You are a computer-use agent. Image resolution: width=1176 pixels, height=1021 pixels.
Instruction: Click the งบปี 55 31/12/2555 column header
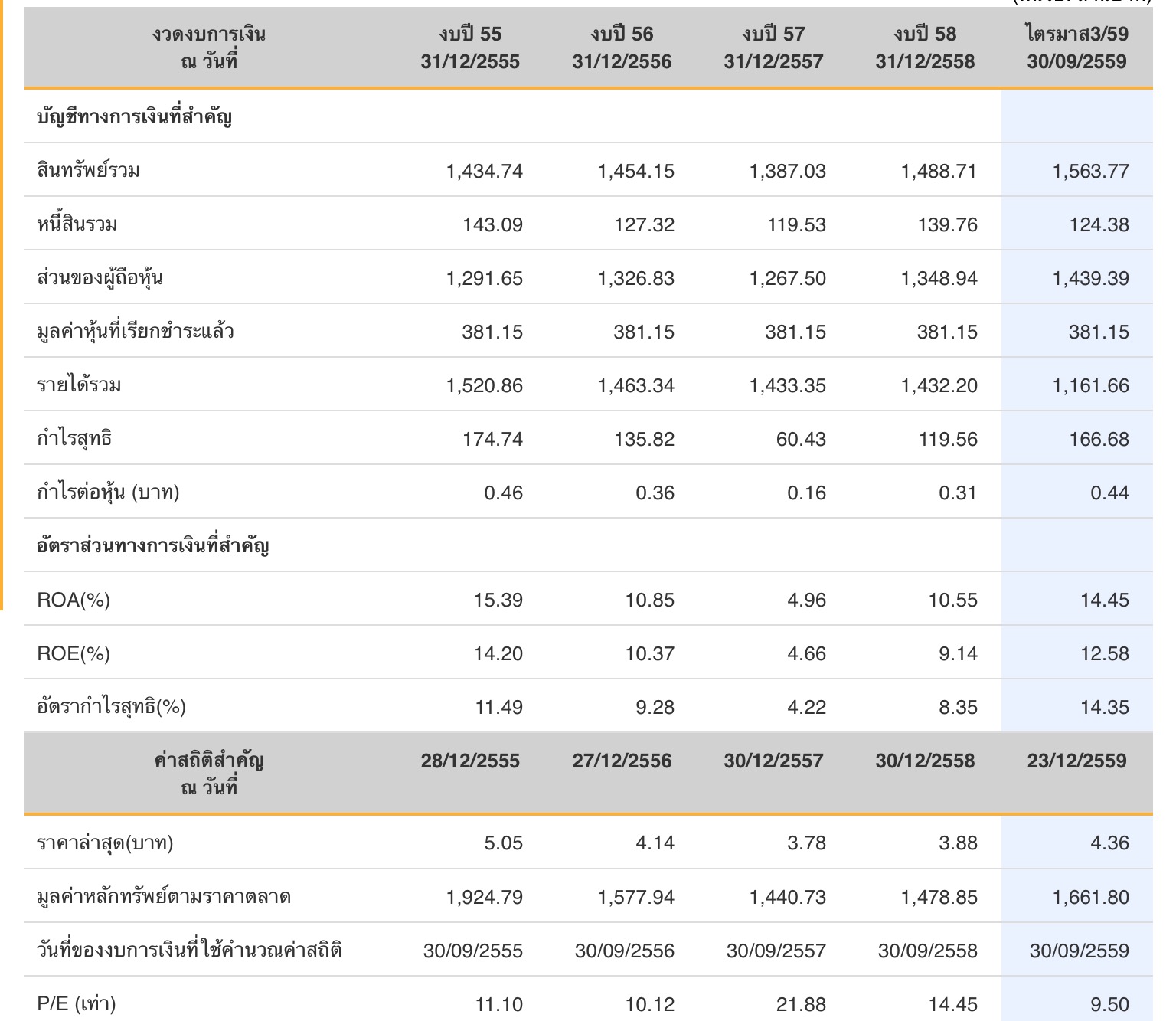pyautogui.click(x=470, y=47)
